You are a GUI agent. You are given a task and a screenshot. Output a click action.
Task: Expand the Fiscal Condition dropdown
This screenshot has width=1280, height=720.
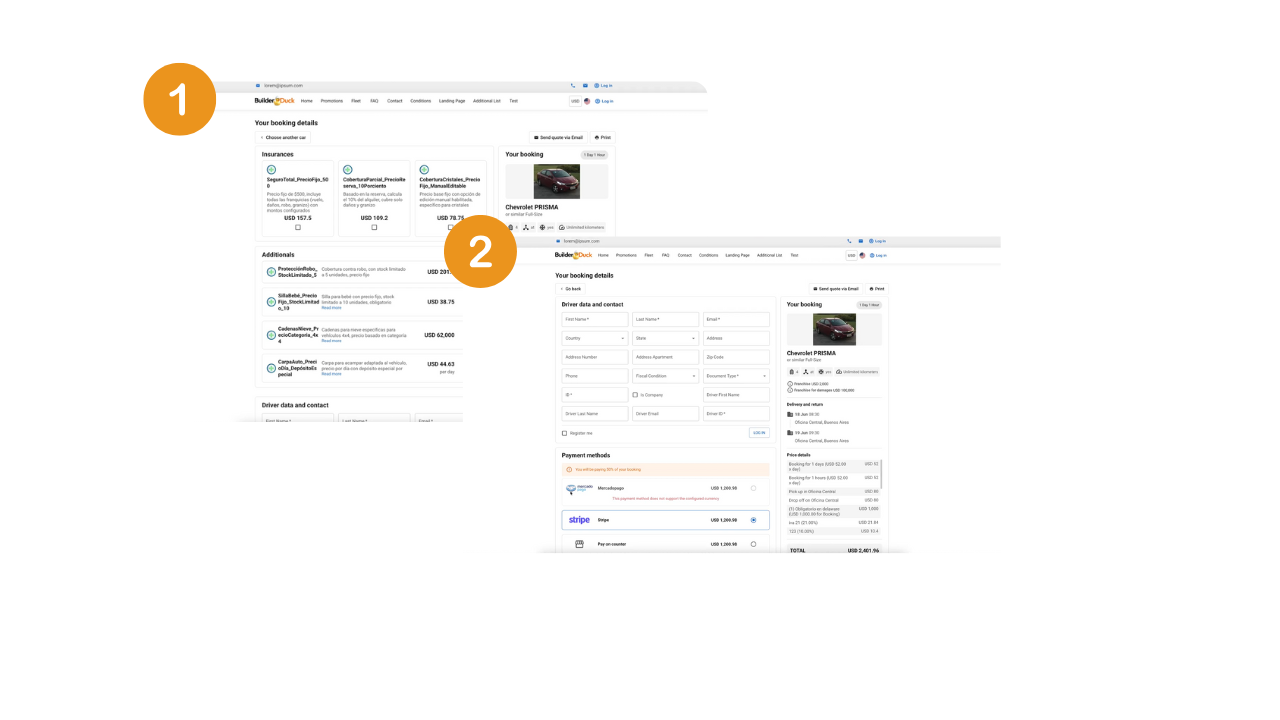tap(665, 376)
